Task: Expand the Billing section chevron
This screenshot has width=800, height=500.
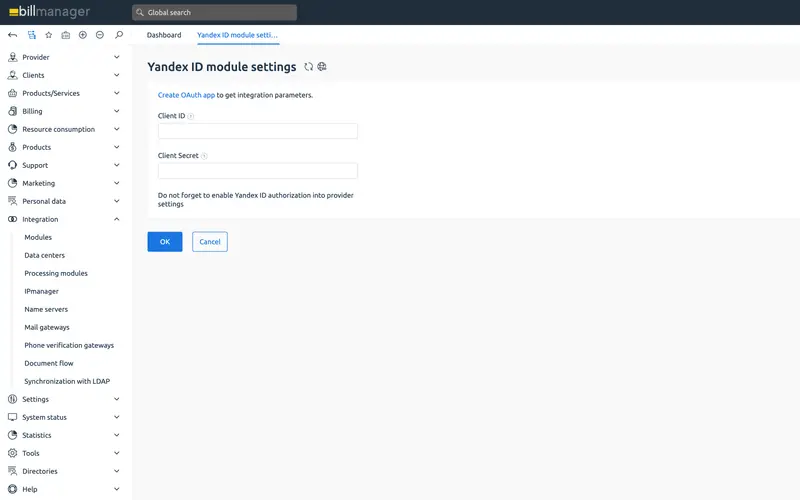Action: pos(116,111)
